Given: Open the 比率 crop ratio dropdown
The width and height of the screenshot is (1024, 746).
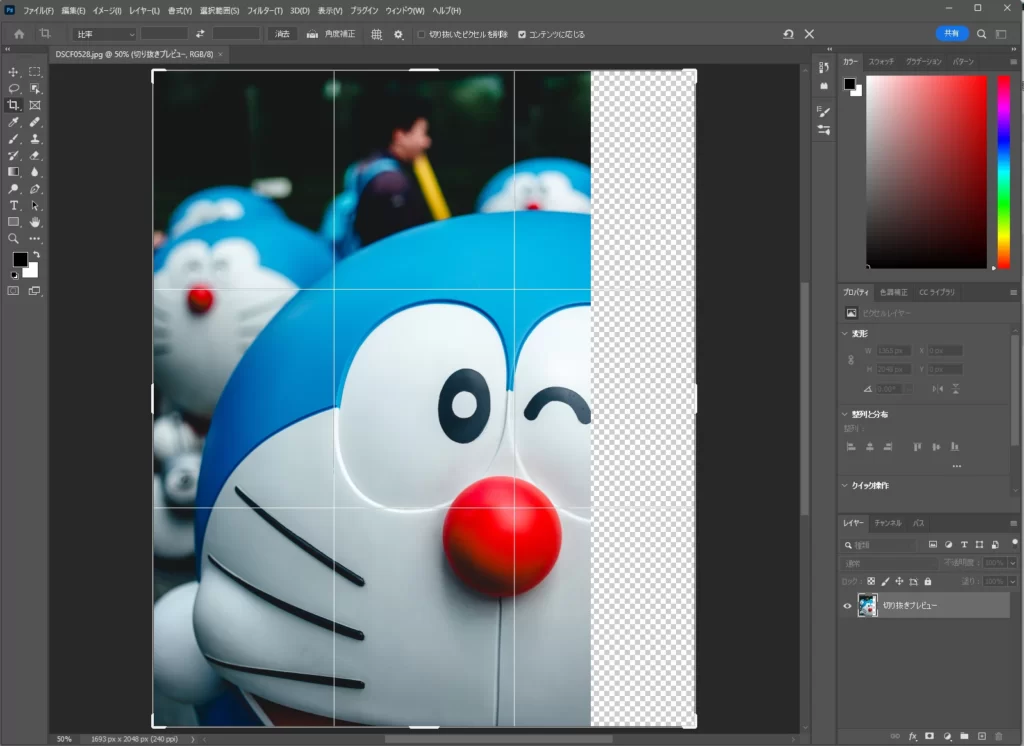Looking at the screenshot, I should [104, 34].
